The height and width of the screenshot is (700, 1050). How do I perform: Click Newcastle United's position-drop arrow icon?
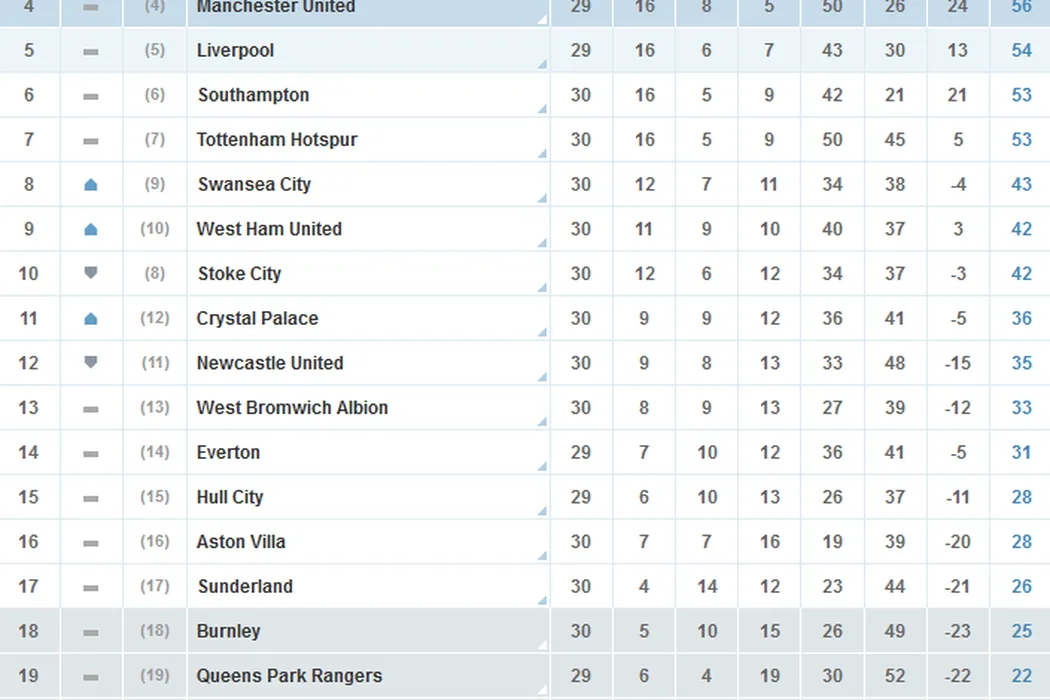click(x=91, y=362)
